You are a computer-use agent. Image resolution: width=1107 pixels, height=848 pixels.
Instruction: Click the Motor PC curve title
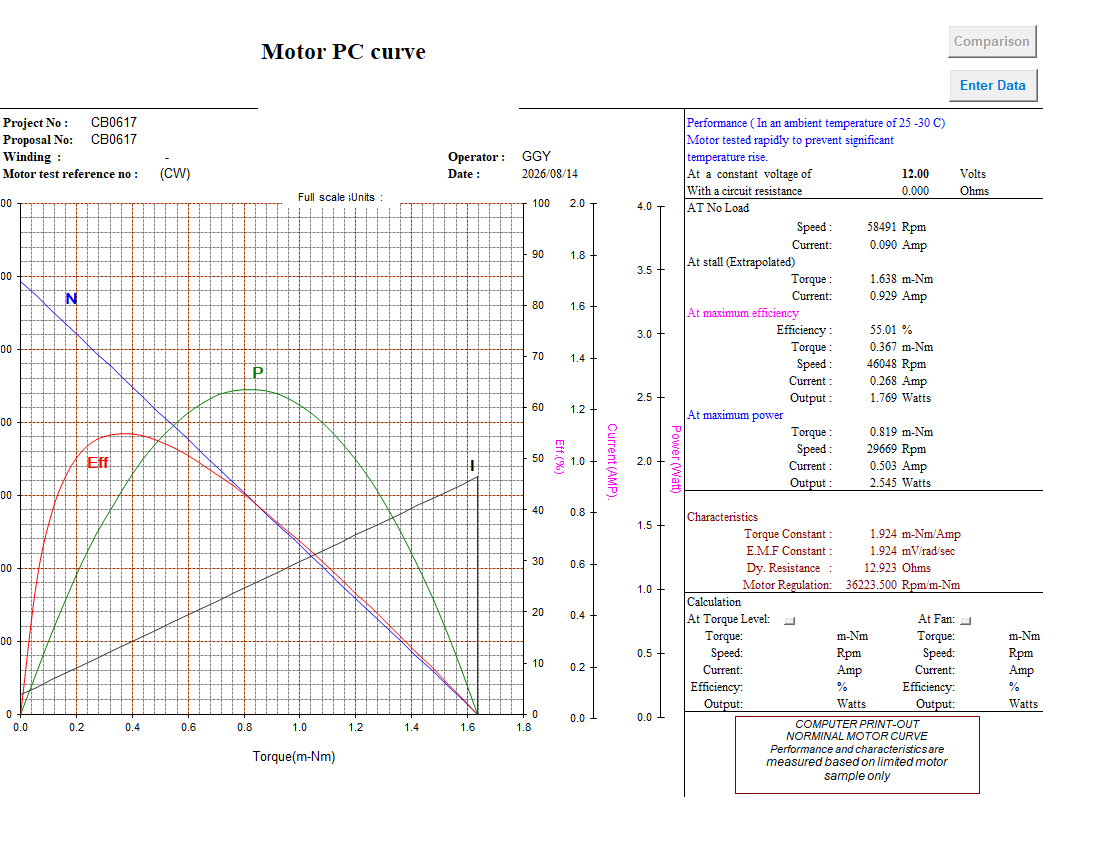pos(343,52)
